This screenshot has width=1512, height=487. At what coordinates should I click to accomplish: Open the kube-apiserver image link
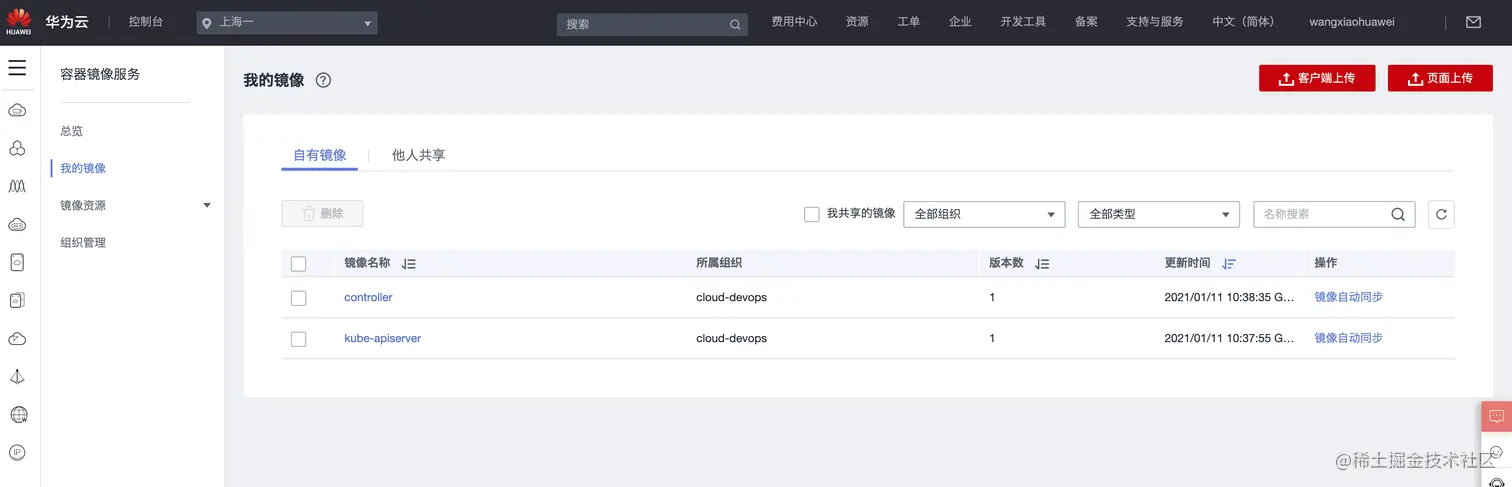click(x=383, y=338)
